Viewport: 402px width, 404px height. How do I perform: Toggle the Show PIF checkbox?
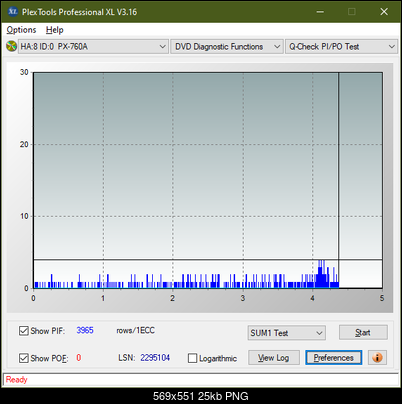pos(23,331)
